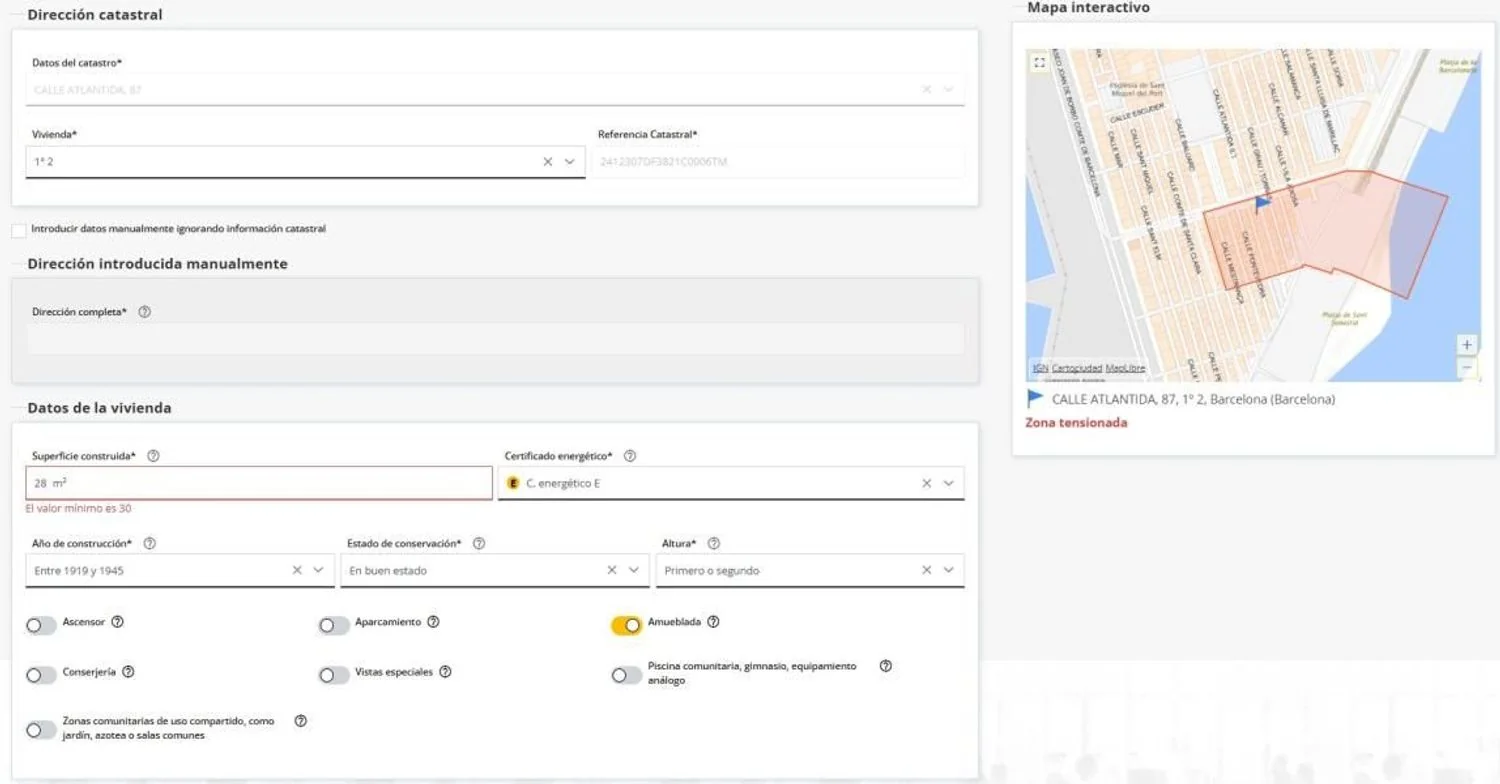This screenshot has height=784, width=1500.
Task: Expand the Altura dropdown arrow
Action: [948, 570]
